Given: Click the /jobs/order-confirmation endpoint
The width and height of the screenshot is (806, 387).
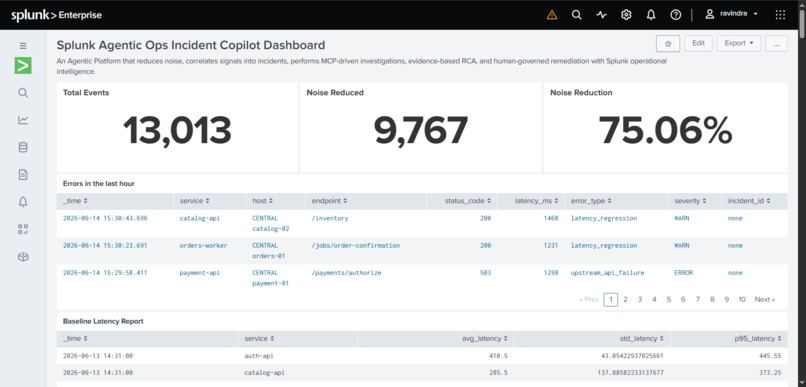Looking at the screenshot, I should point(356,246).
